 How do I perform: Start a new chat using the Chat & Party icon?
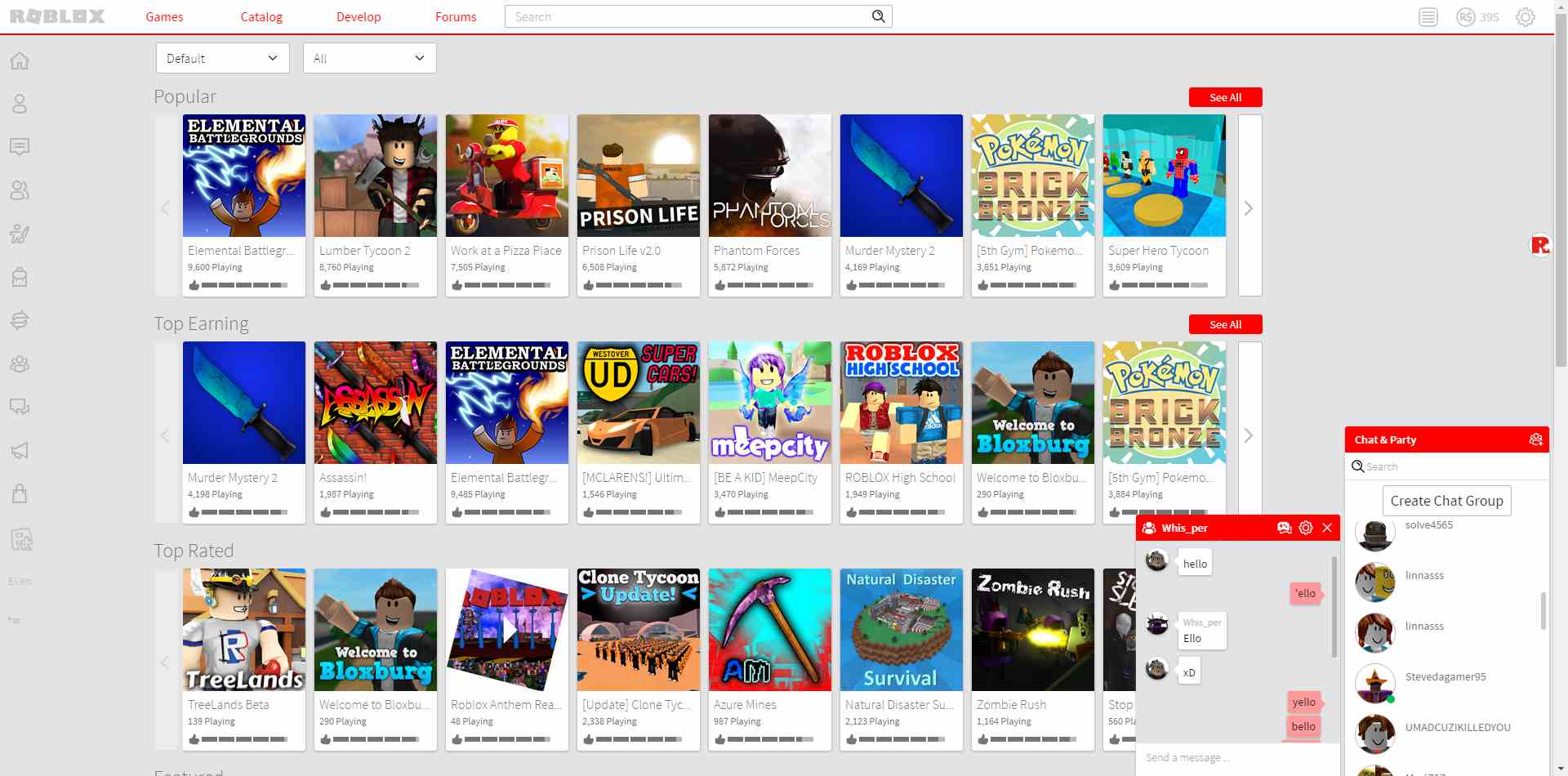point(1535,439)
